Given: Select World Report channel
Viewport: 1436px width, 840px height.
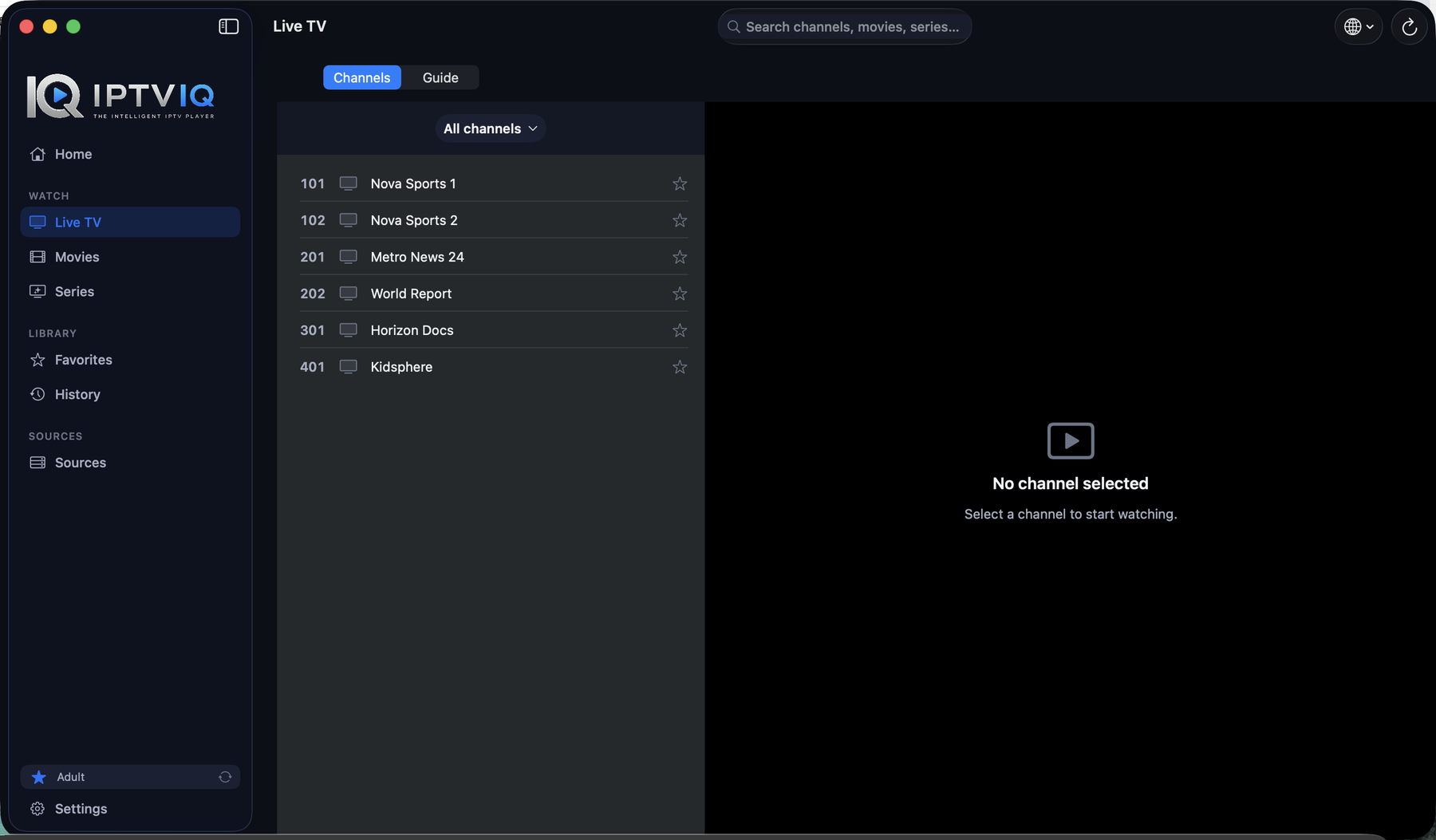Looking at the screenshot, I should click(x=491, y=294).
